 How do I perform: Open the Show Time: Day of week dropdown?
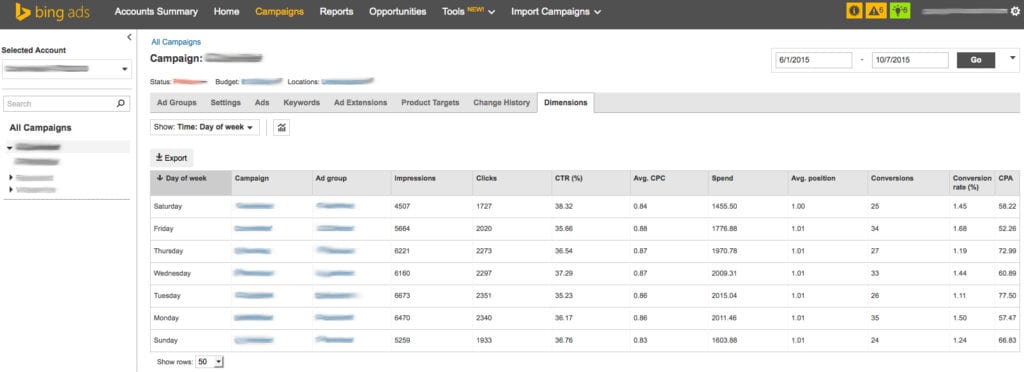204,127
